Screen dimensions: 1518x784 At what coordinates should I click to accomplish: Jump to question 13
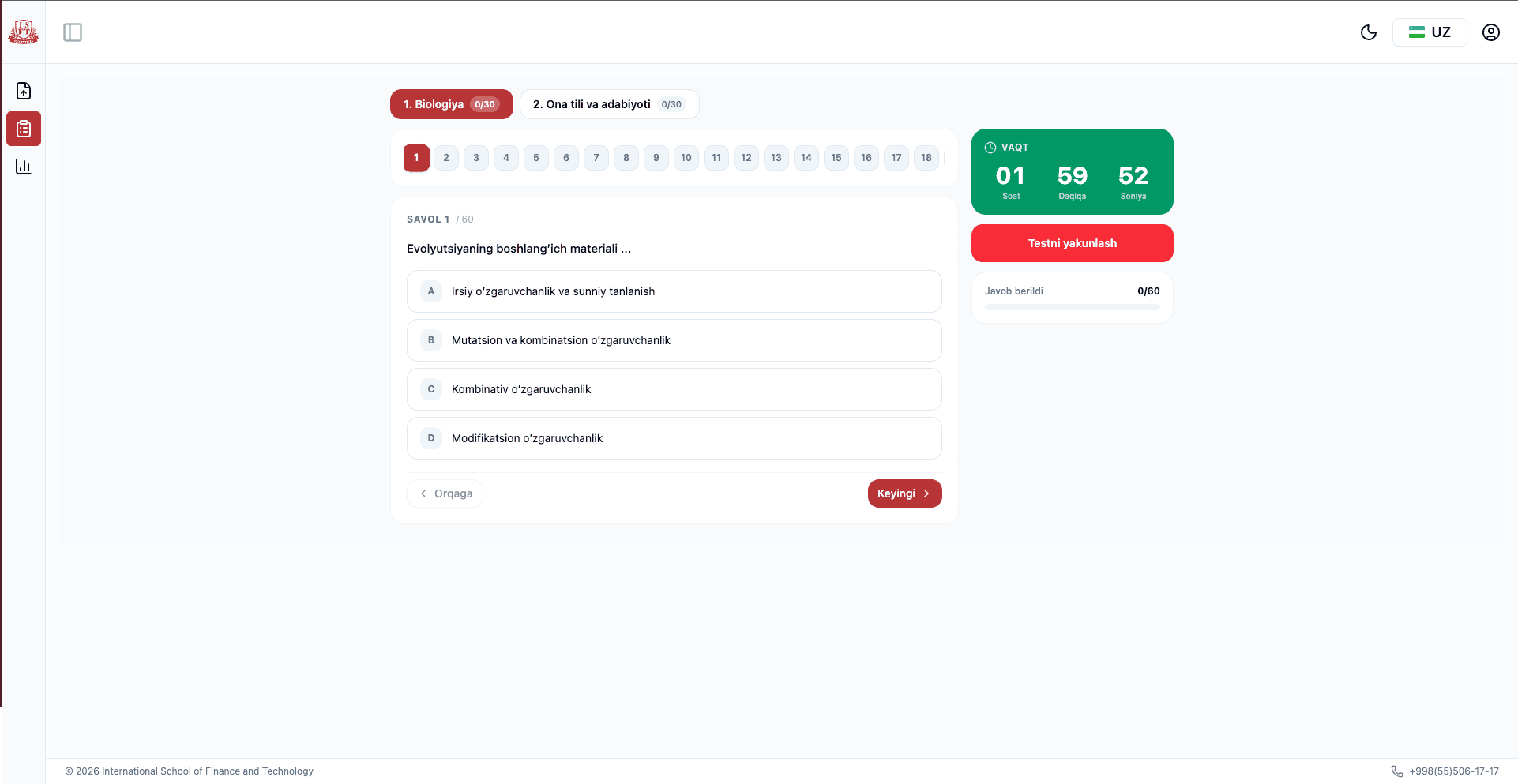(x=776, y=158)
